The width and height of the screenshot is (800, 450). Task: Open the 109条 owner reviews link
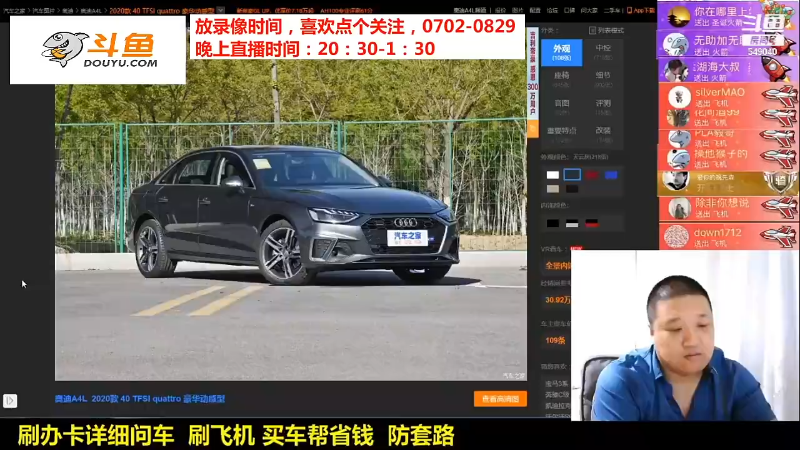click(555, 340)
